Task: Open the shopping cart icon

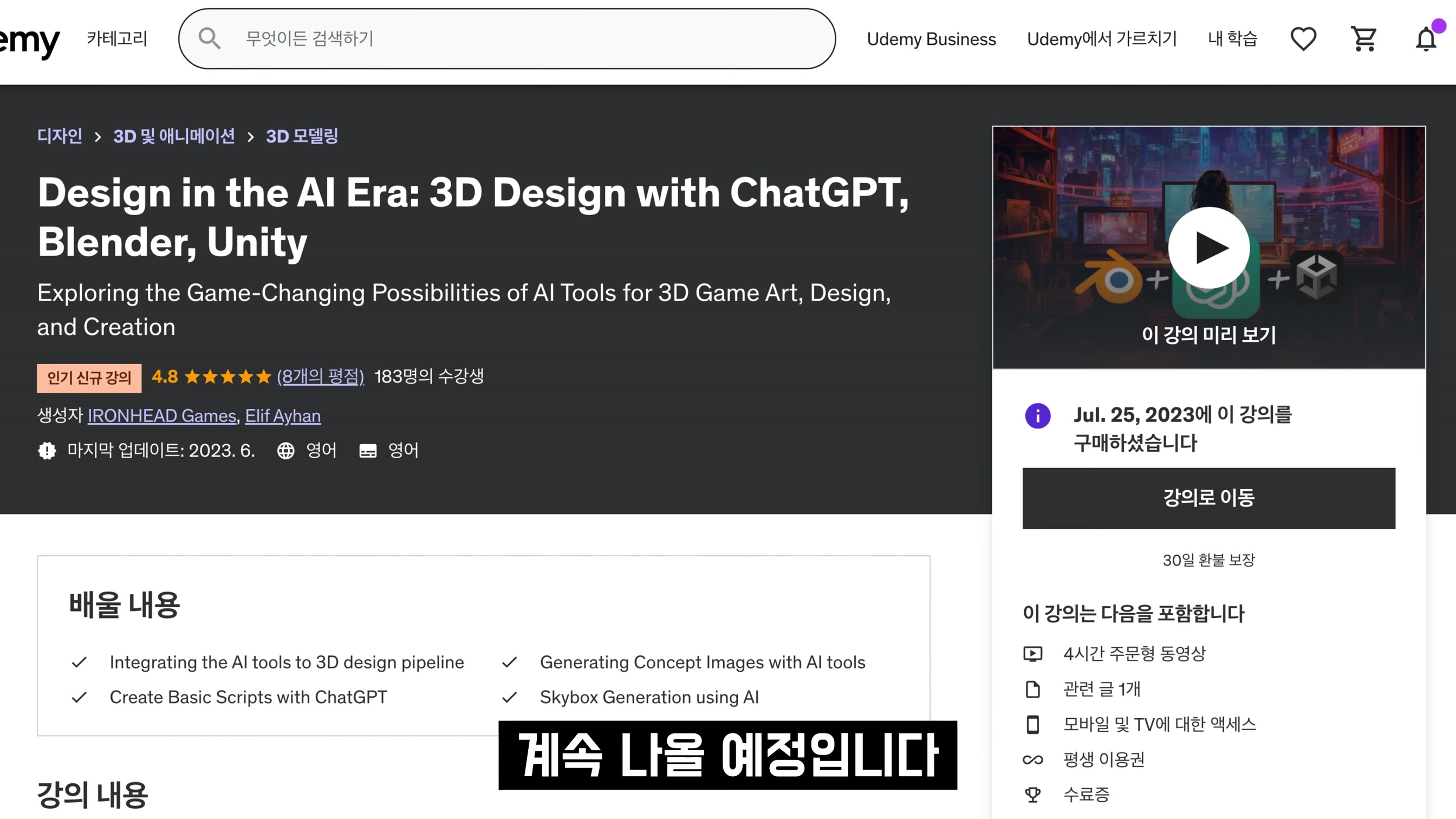Action: pyautogui.click(x=1364, y=38)
